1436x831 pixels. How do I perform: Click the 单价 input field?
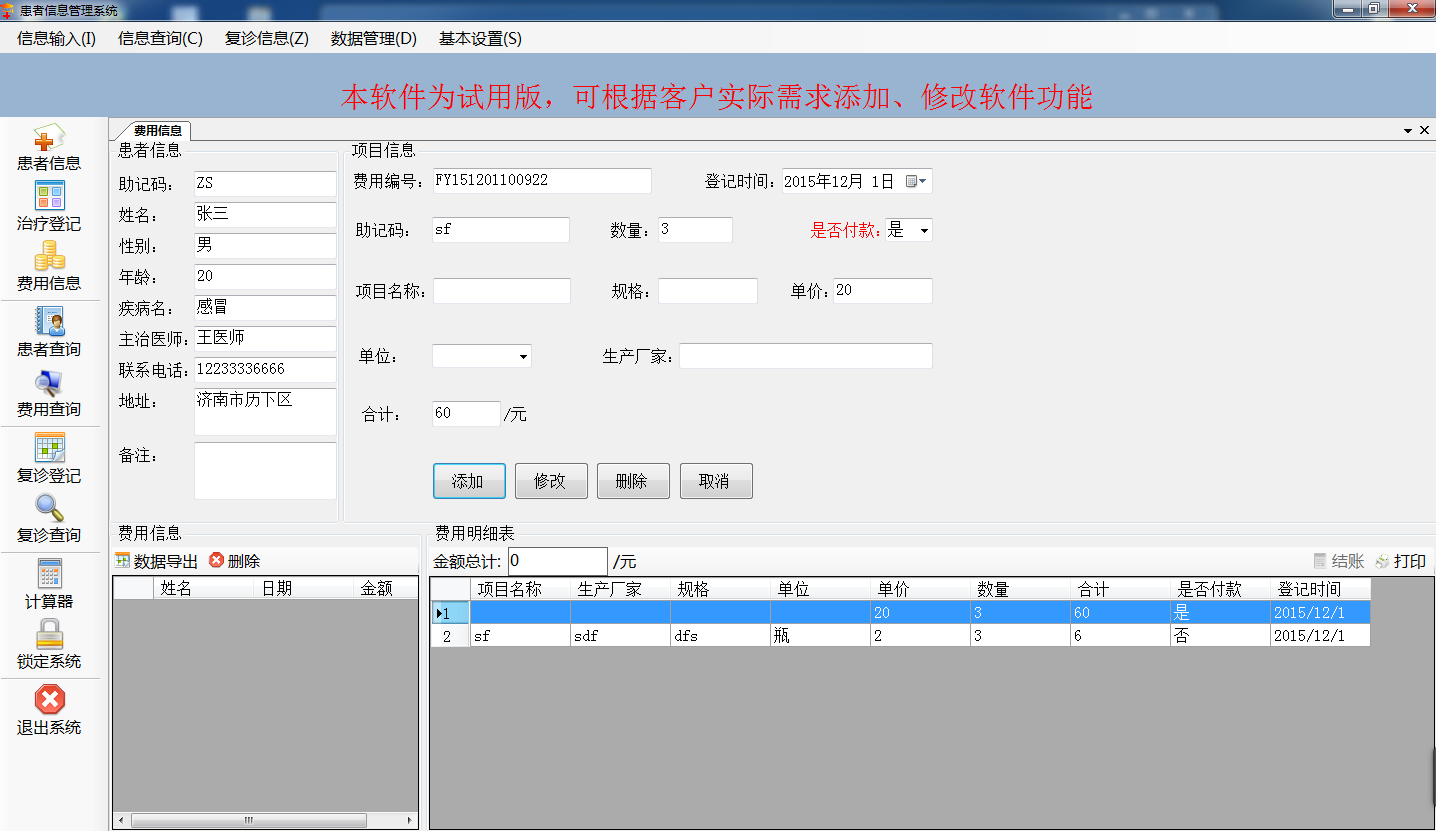click(882, 291)
